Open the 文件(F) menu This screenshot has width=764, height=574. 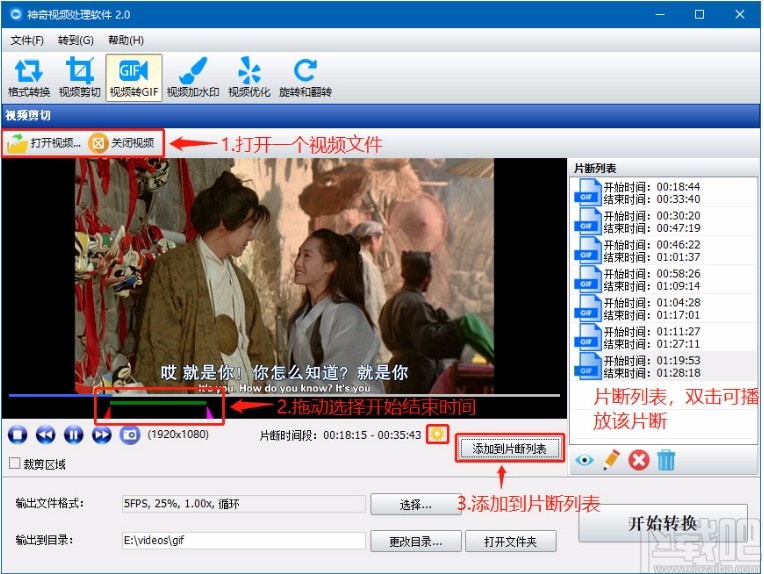[x=27, y=40]
